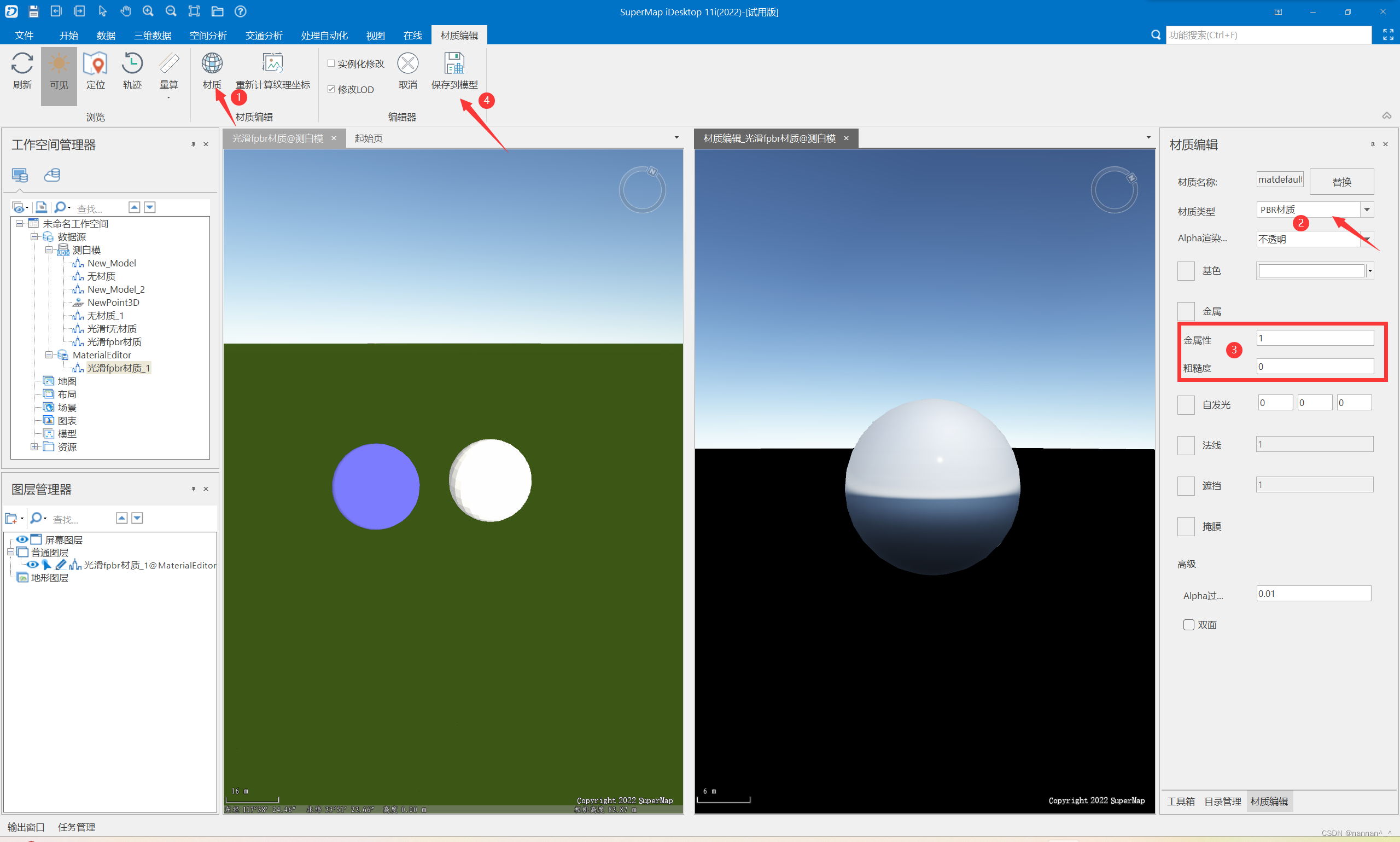Open the 三维数据 ribbon tab
The image size is (1400, 842).
(153, 35)
